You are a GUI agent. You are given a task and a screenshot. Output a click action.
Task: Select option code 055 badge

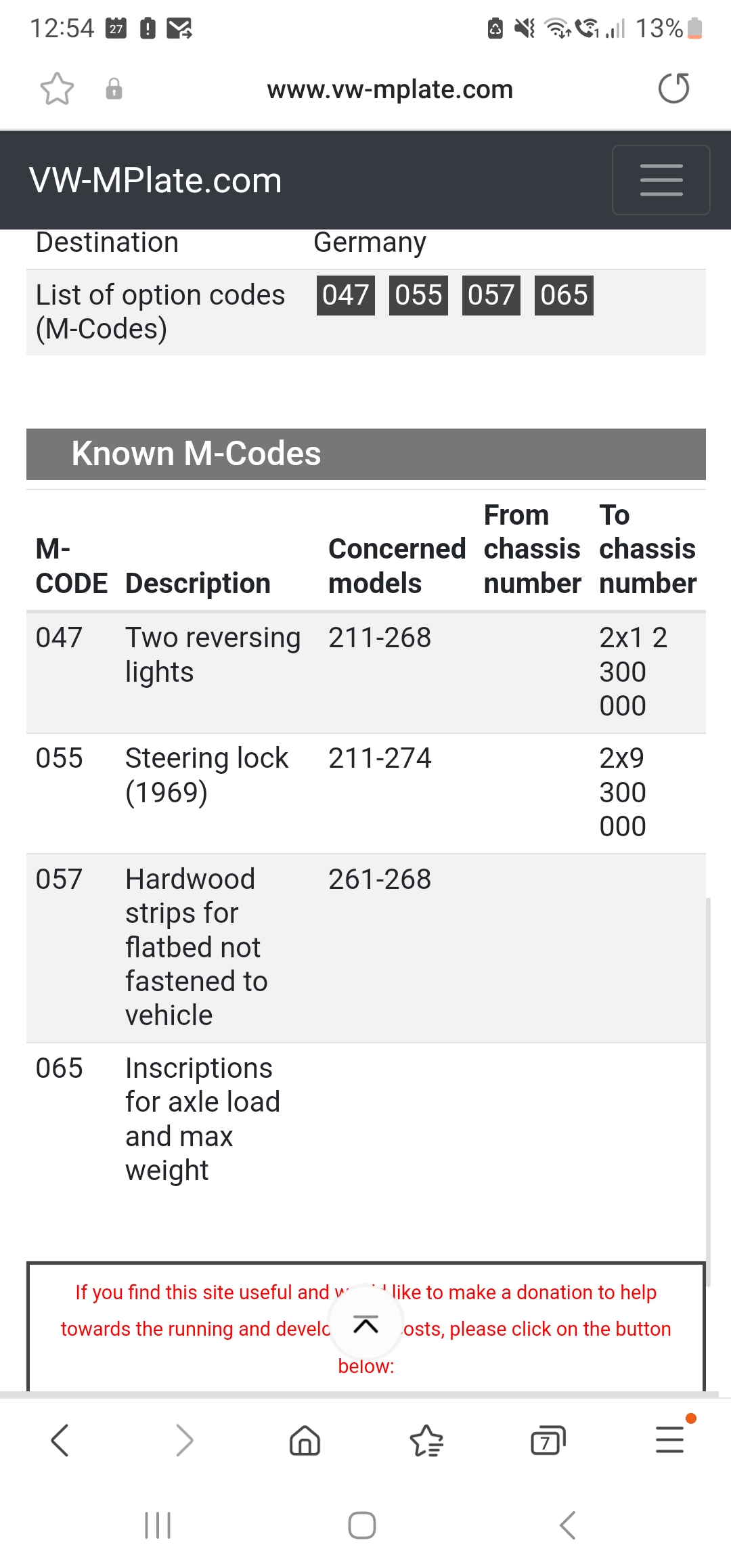(x=418, y=295)
